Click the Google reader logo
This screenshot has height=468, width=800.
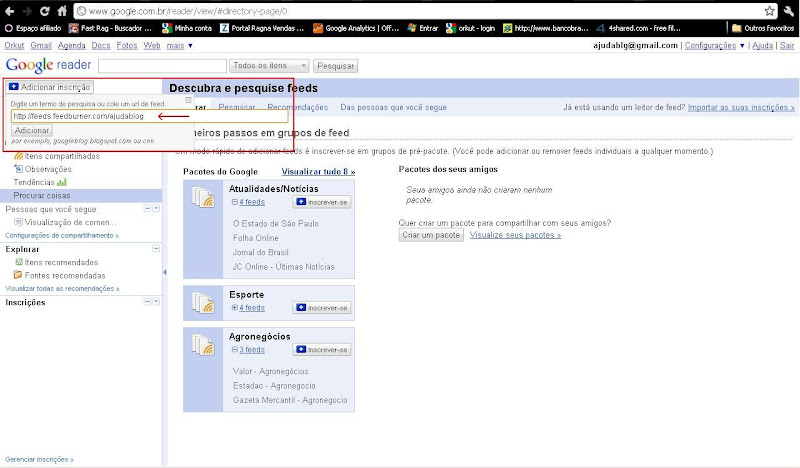(48, 65)
